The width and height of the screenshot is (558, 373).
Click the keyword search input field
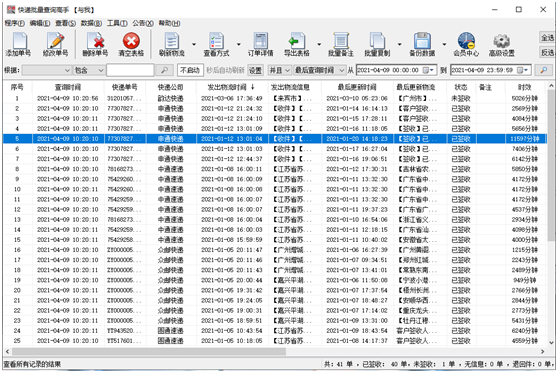click(130, 70)
